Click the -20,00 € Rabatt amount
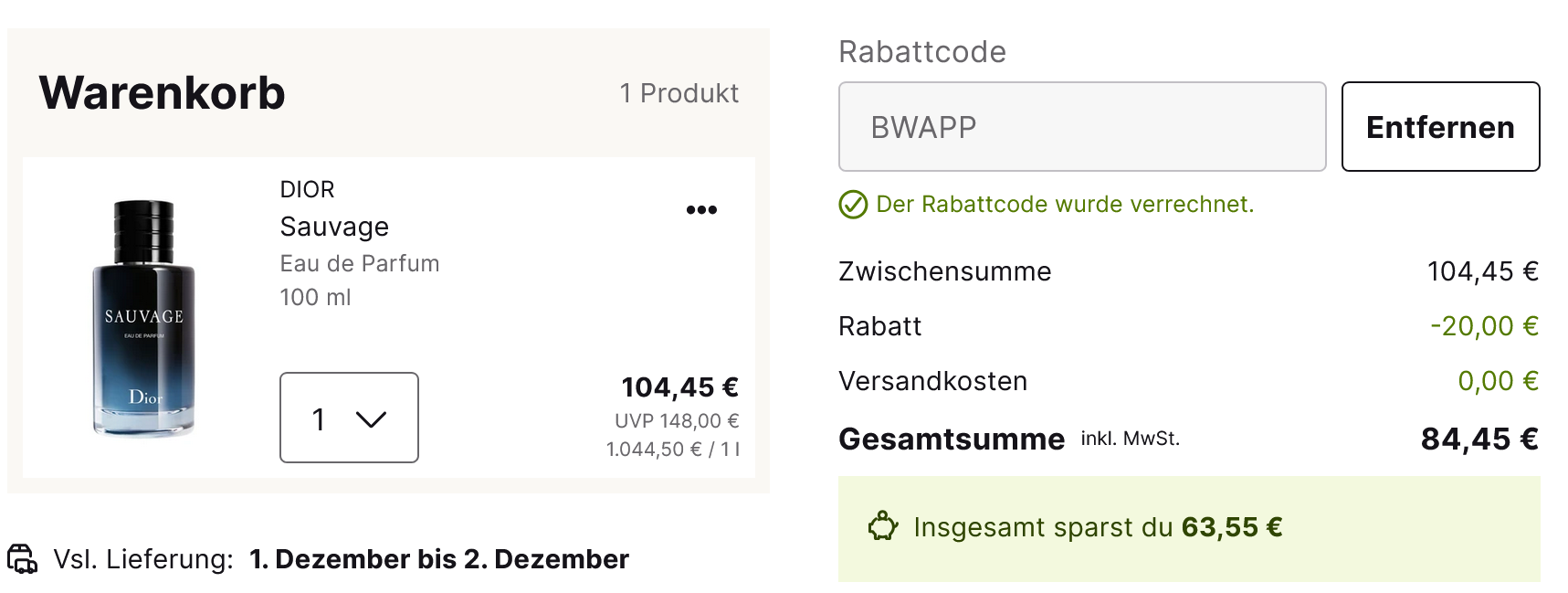 click(x=1484, y=326)
